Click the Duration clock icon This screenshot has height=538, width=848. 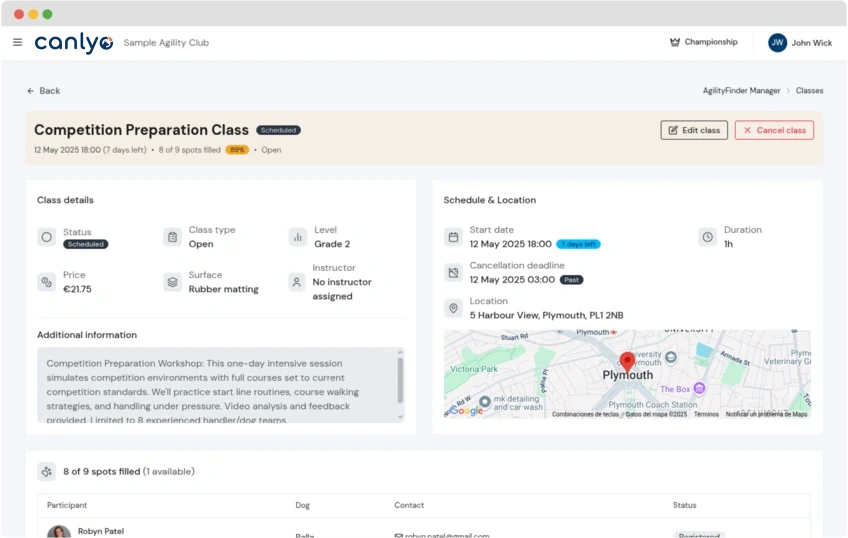[707, 237]
